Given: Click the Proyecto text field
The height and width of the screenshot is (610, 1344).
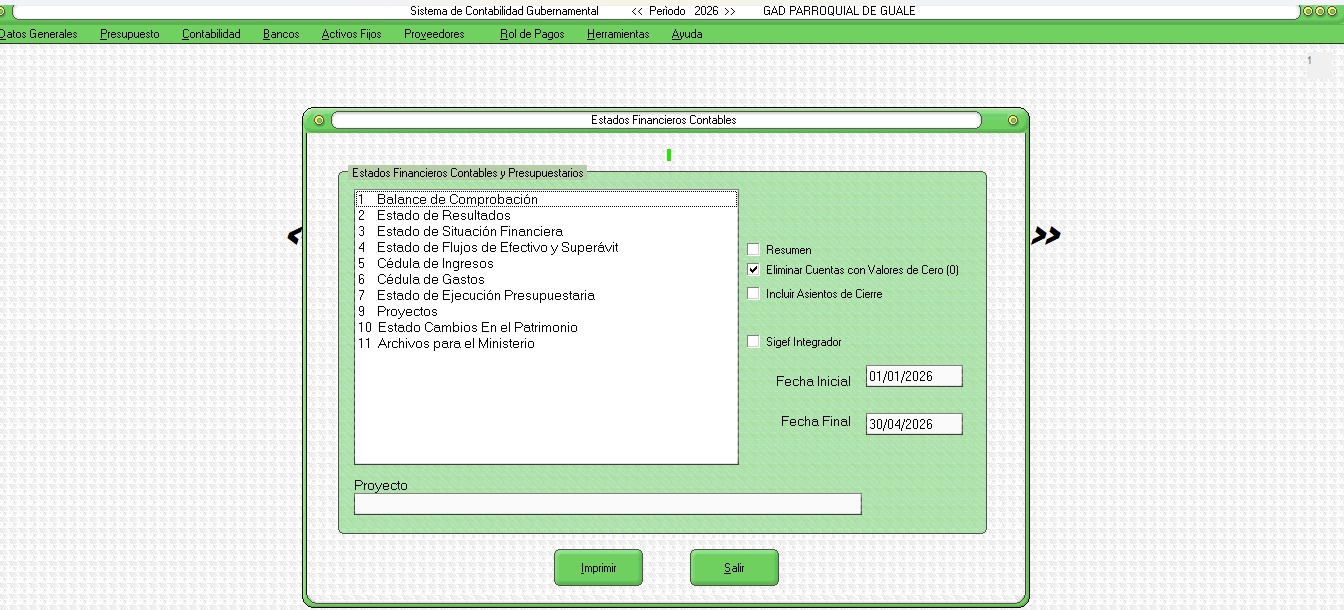Looking at the screenshot, I should click(x=607, y=504).
